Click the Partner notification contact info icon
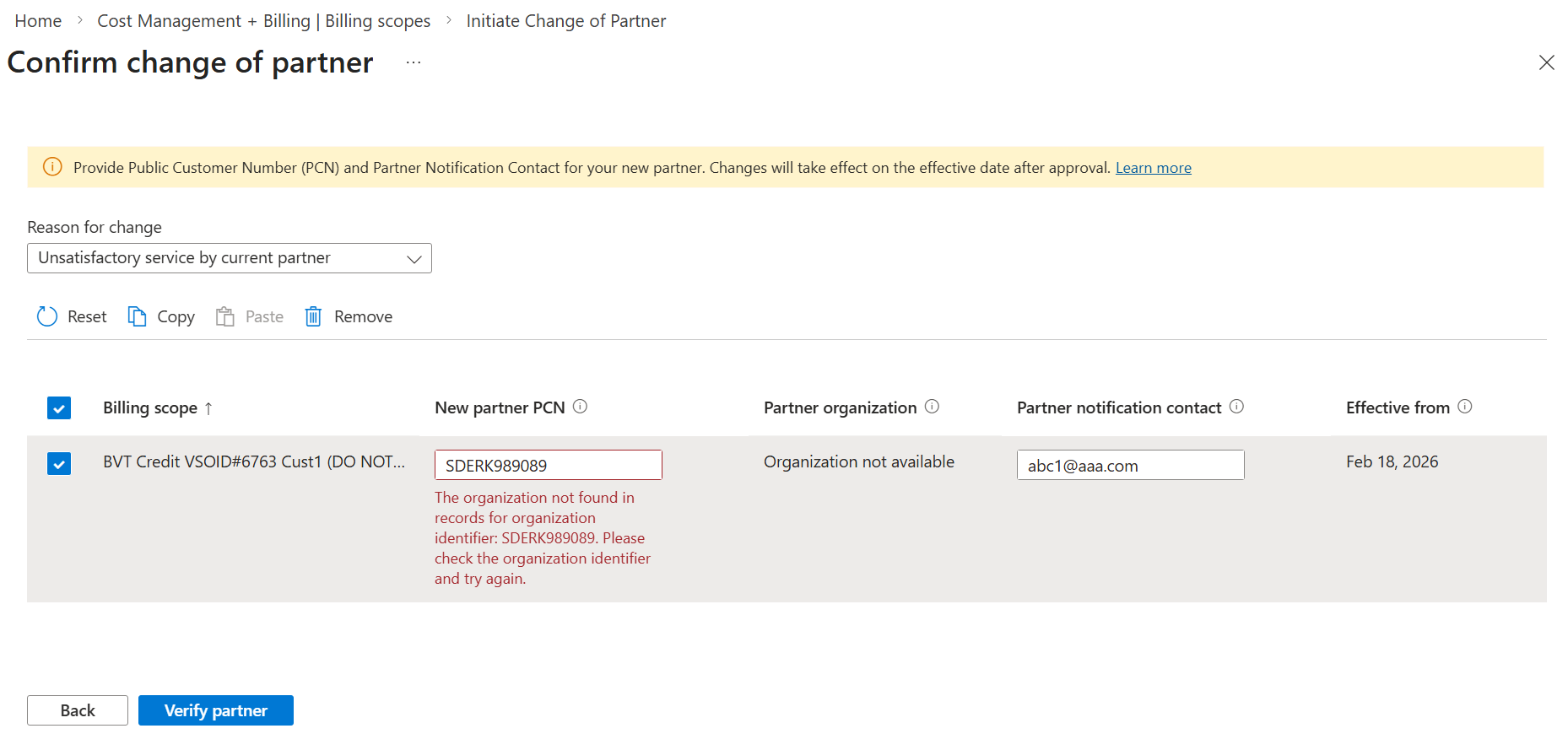The height and width of the screenshot is (750, 1568). click(x=1236, y=407)
